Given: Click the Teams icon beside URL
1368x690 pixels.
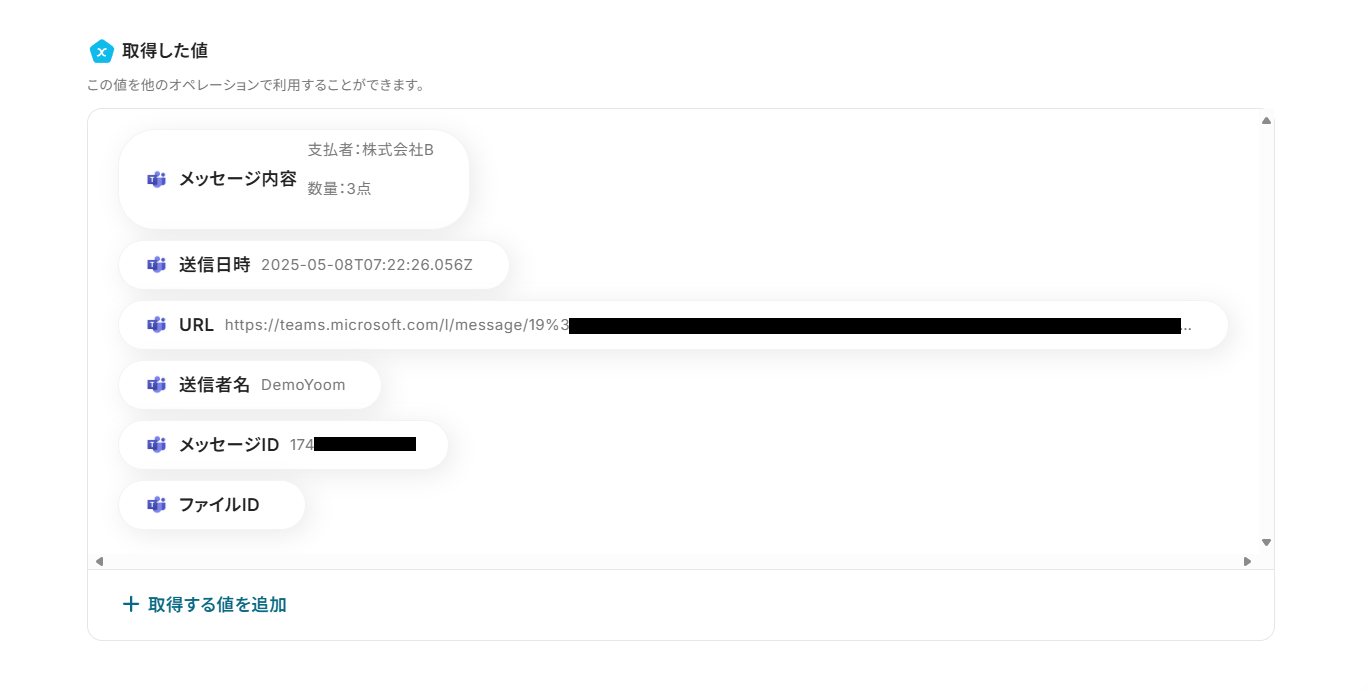Looking at the screenshot, I should [x=156, y=325].
